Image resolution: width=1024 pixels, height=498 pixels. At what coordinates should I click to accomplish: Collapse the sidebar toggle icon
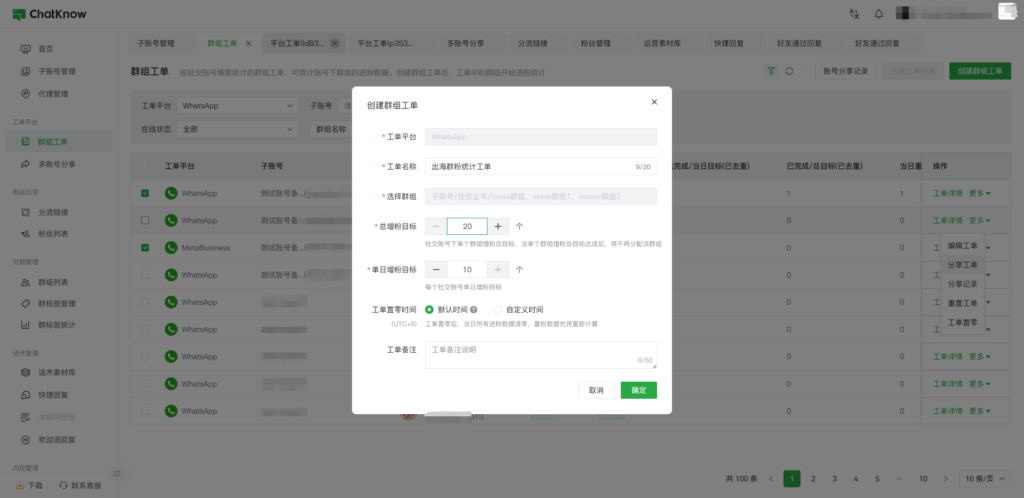(118, 473)
